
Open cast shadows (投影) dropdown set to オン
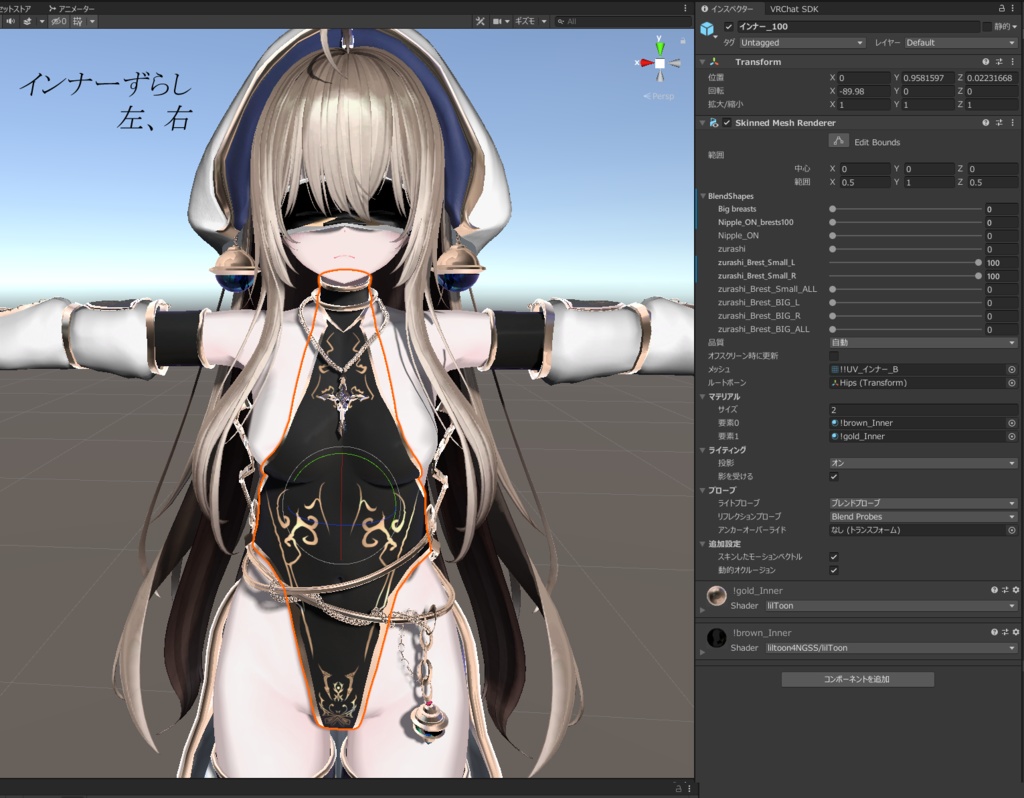click(x=923, y=462)
